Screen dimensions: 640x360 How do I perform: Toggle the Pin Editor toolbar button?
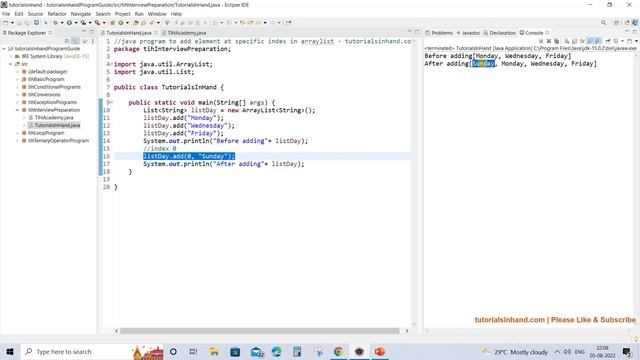[289, 23]
